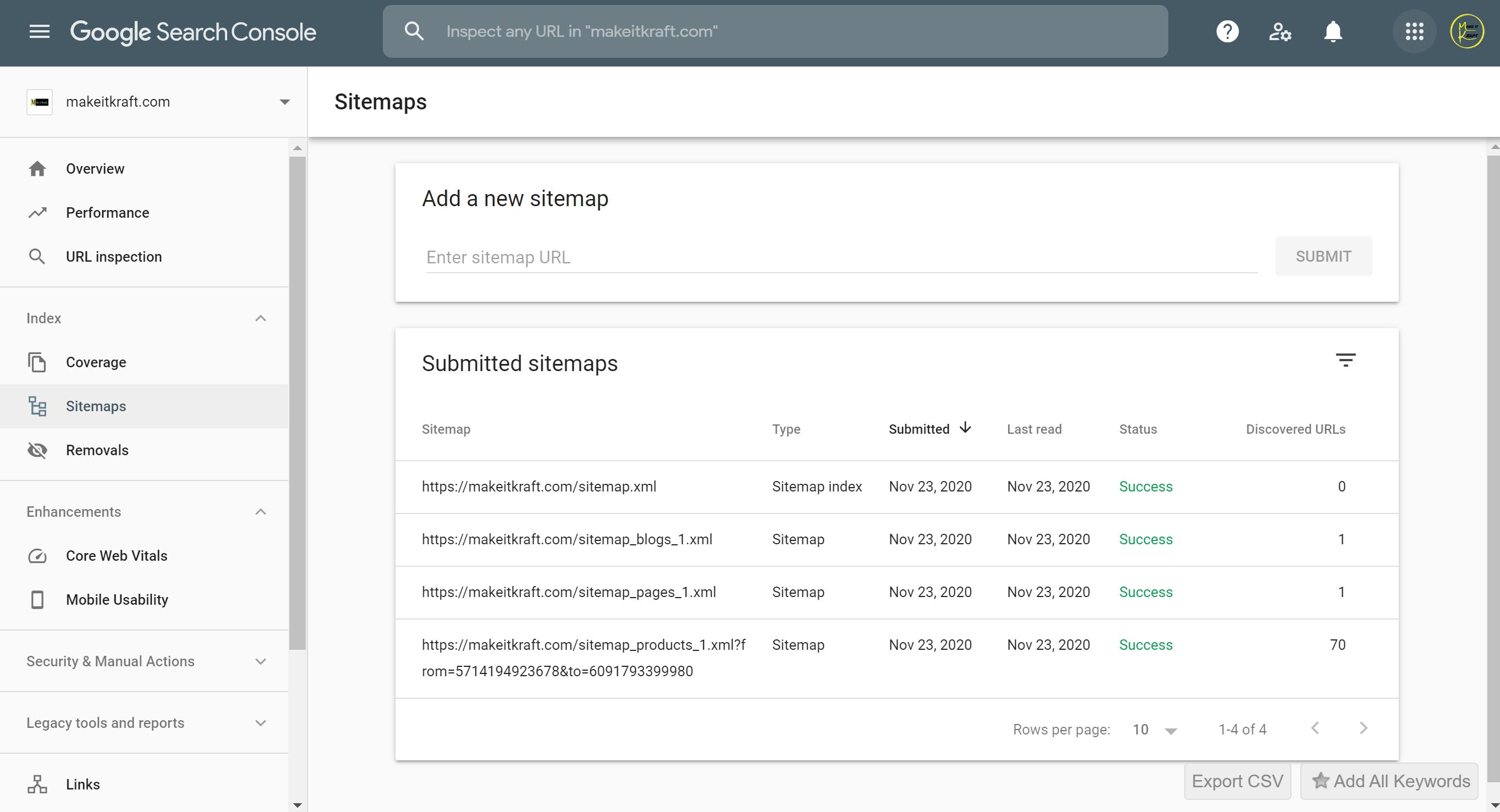Screen dimensions: 1500x812
Task: Click the SUBMIT sitemap button
Action: tap(1323, 256)
